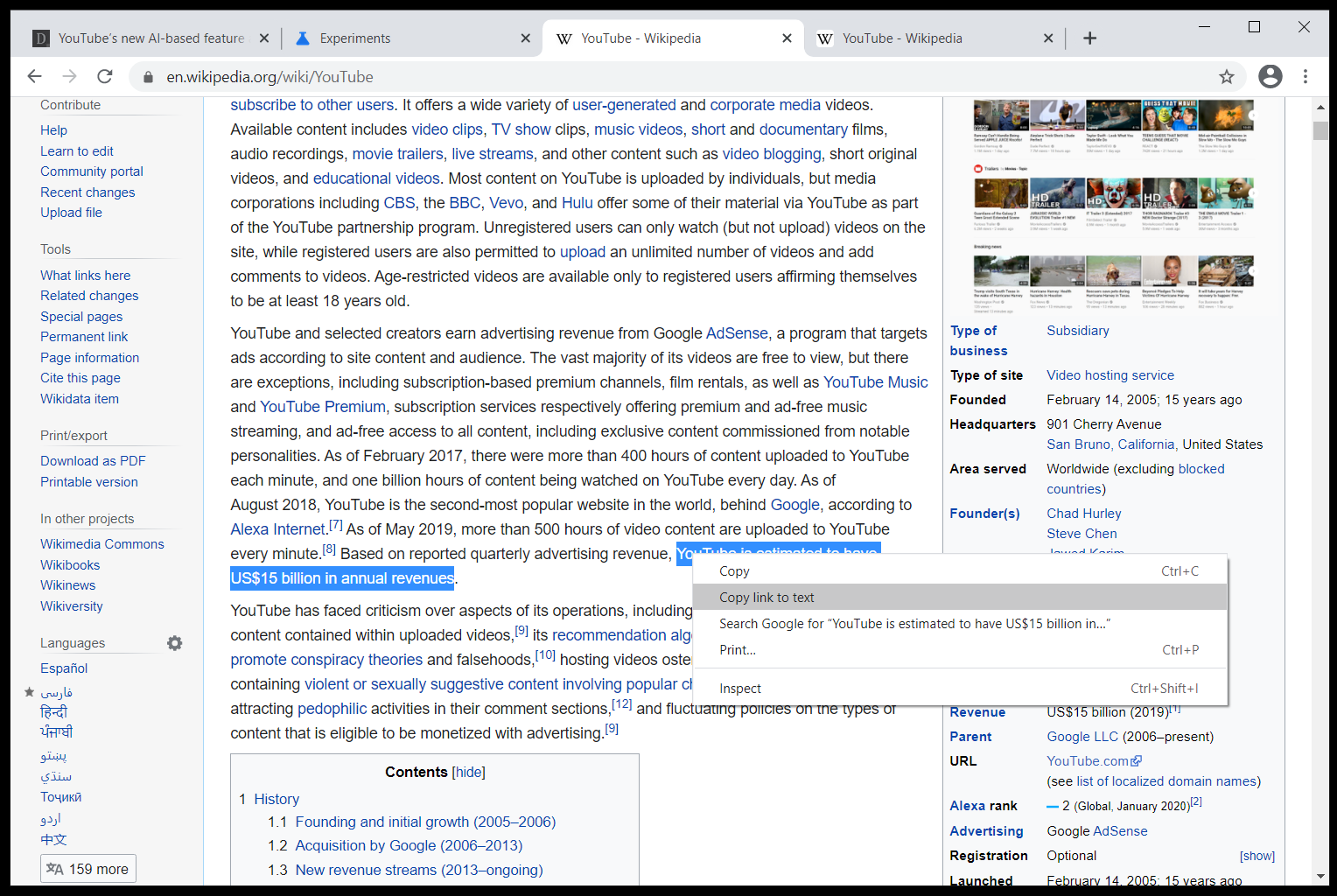Click 'Cite this page' link
The height and width of the screenshot is (896, 1337).
tap(80, 378)
